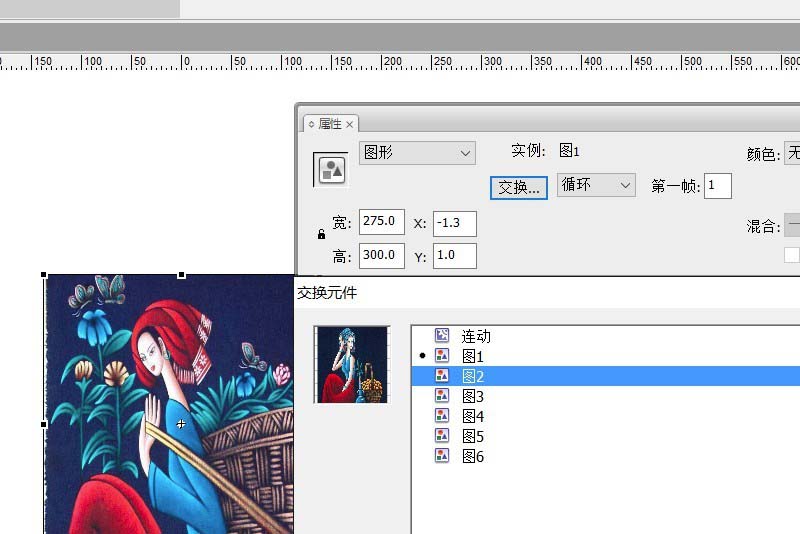Select 图4 in the swap symbol list

[x=606, y=416]
